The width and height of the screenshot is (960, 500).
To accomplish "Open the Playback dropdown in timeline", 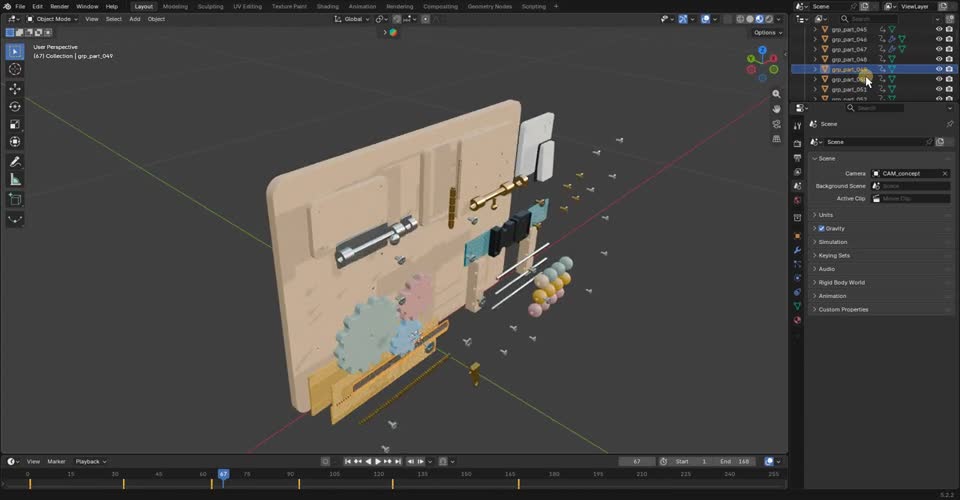I will [91, 461].
